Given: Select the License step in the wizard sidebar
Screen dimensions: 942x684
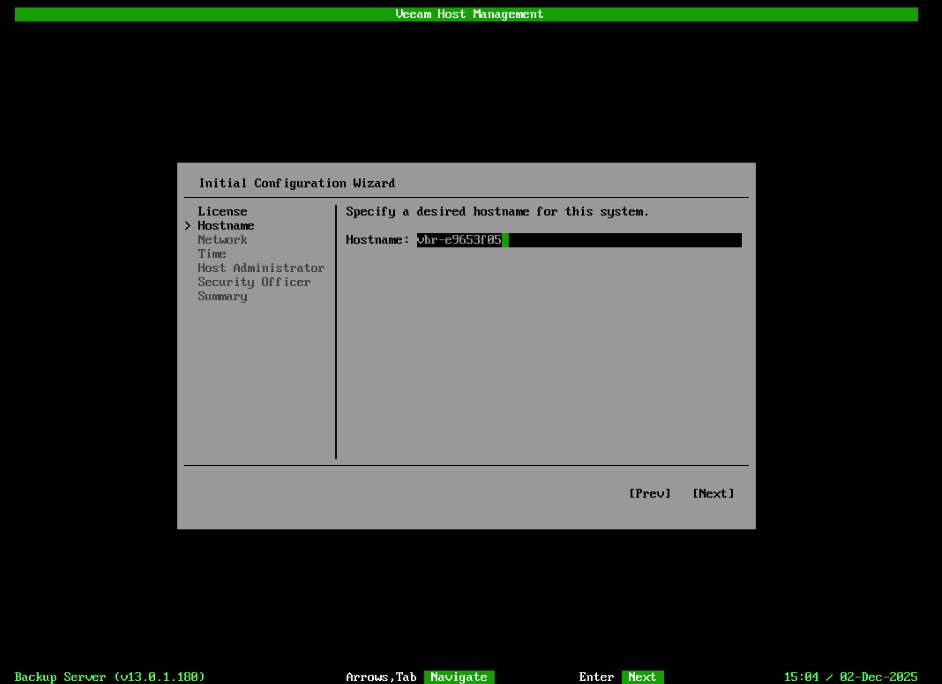Looking at the screenshot, I should [222, 211].
